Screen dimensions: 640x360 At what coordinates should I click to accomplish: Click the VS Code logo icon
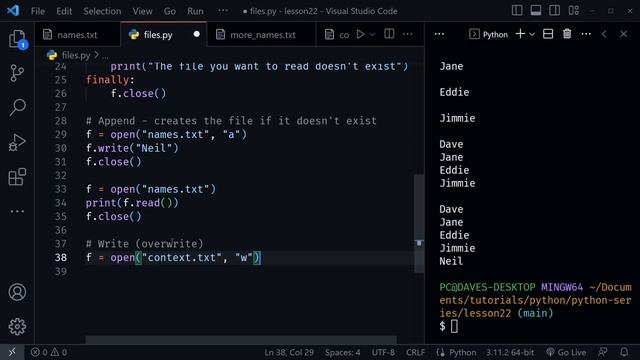(13, 11)
